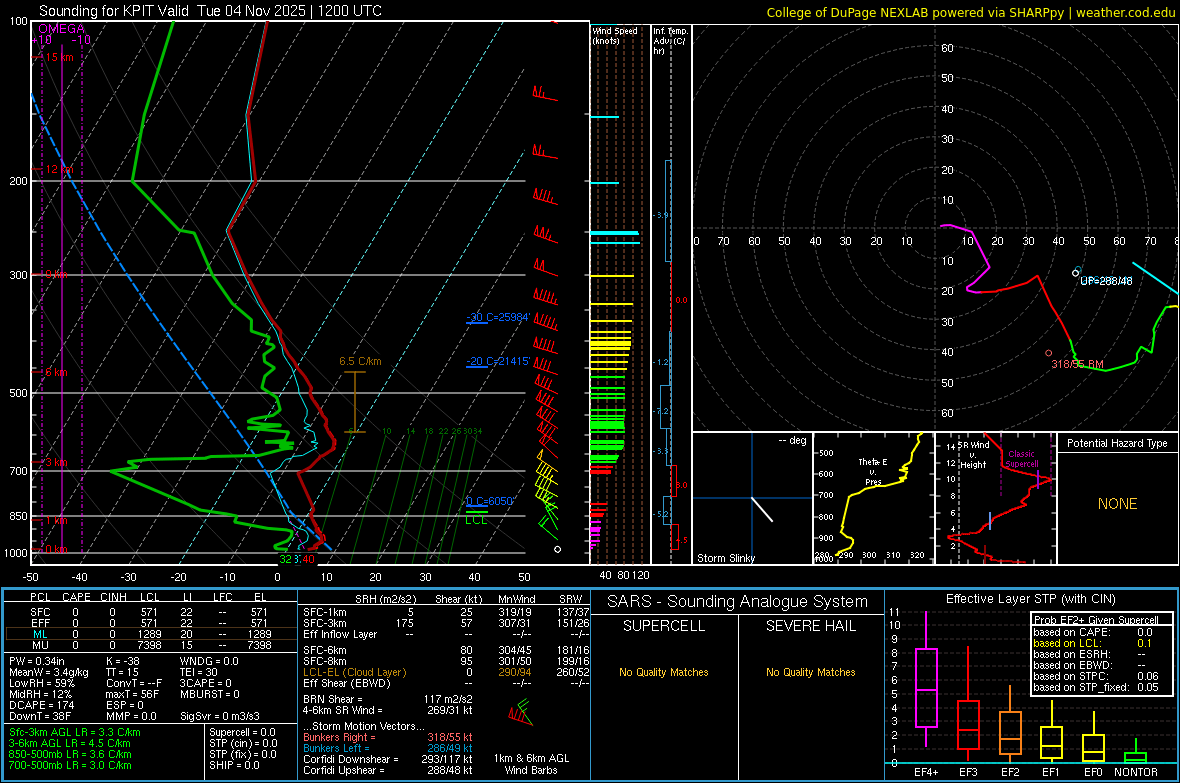Click the 700-500mb LR lapse rate line
Image resolution: width=1180 pixels, height=783 pixels.
[70, 766]
